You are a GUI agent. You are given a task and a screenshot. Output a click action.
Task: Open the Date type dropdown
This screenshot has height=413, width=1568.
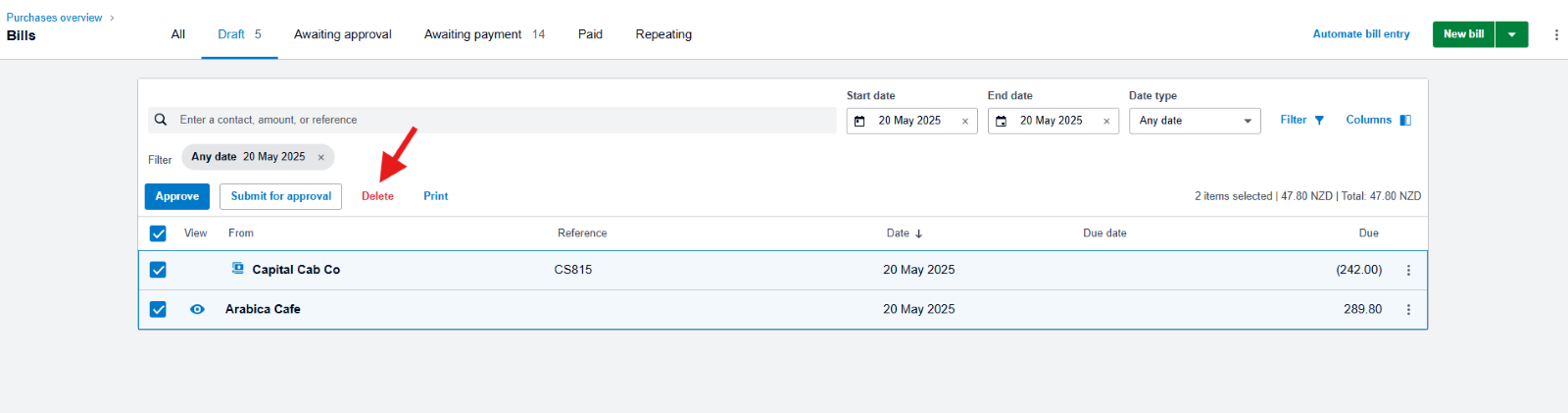tap(1195, 121)
